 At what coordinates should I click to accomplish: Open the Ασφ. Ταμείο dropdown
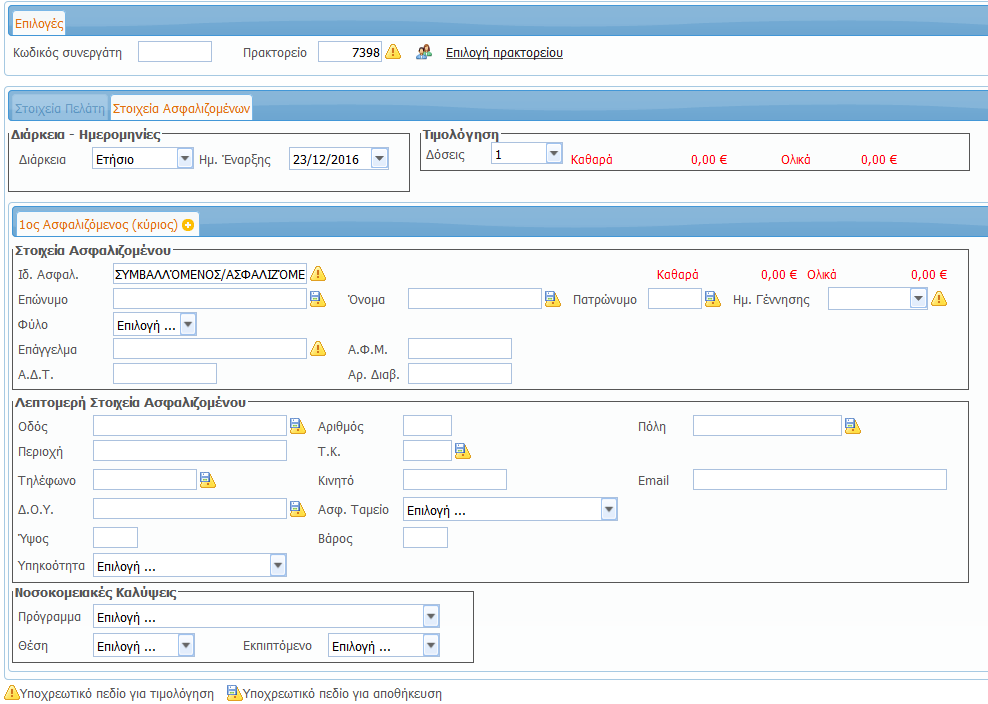[x=609, y=509]
